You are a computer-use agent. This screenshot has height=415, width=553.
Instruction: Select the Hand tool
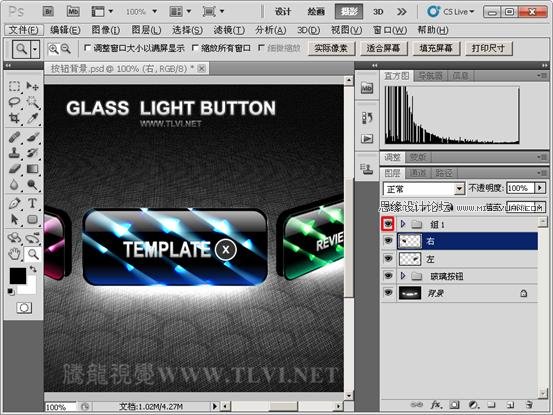[14, 254]
